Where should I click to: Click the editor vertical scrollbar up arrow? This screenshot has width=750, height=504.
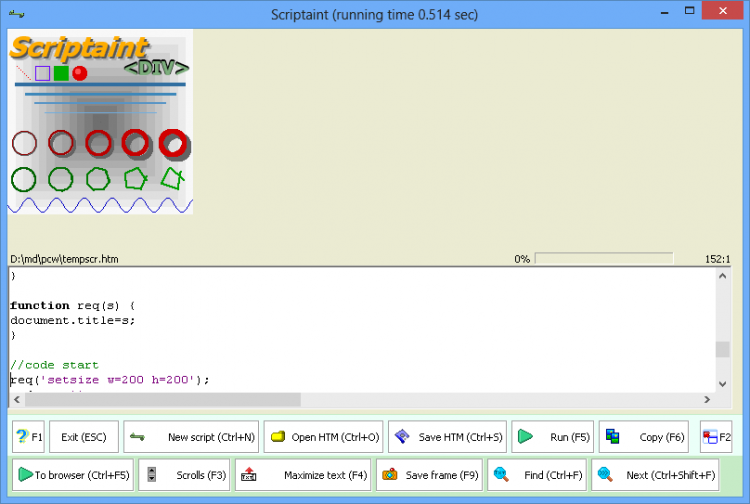coord(723,276)
